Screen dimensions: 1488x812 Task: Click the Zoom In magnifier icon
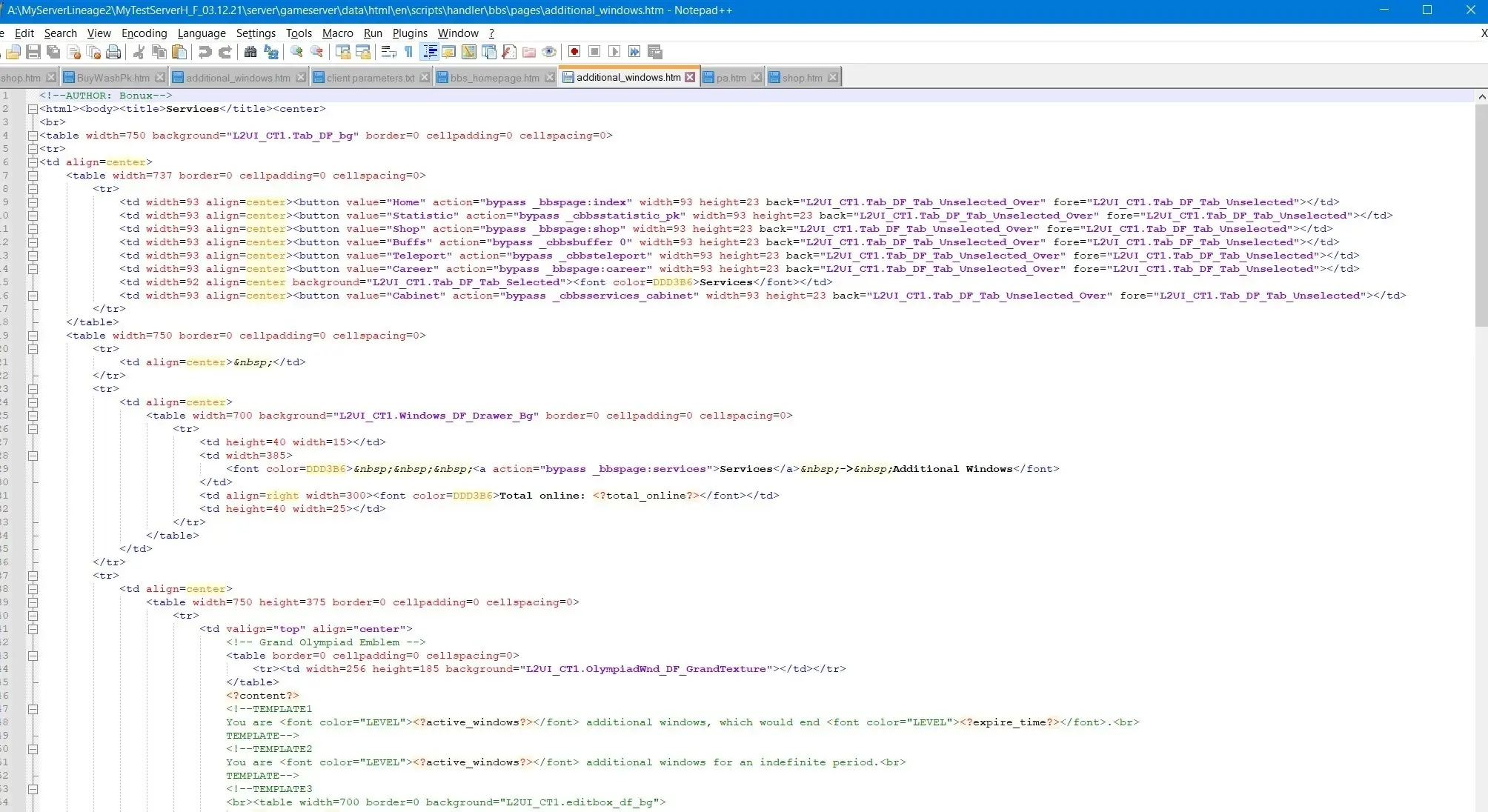(x=296, y=52)
